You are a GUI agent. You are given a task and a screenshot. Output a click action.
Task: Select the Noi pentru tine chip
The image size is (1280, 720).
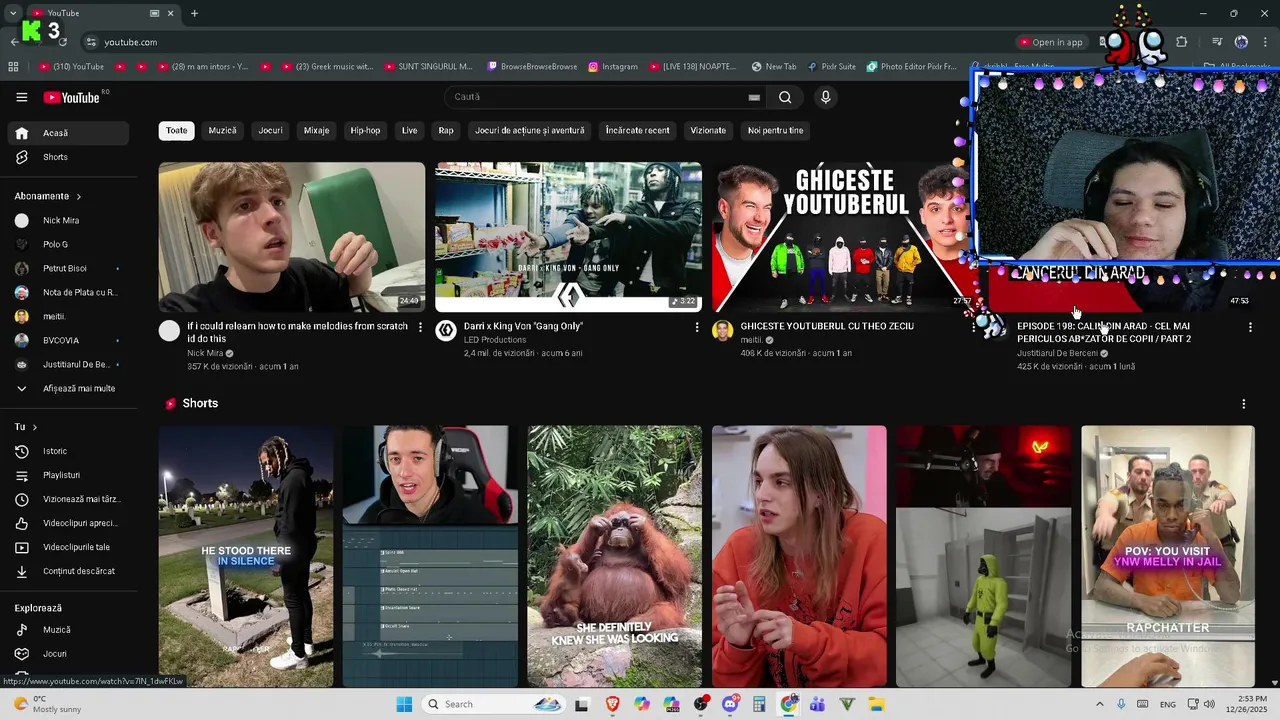coord(775,131)
